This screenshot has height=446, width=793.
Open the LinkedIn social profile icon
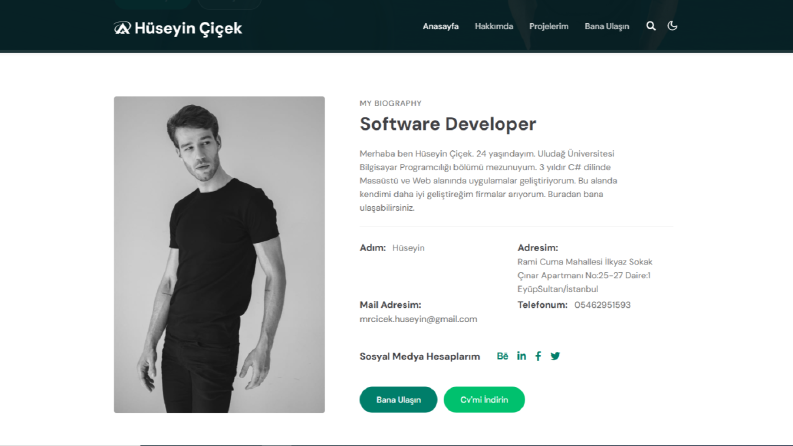tap(521, 356)
